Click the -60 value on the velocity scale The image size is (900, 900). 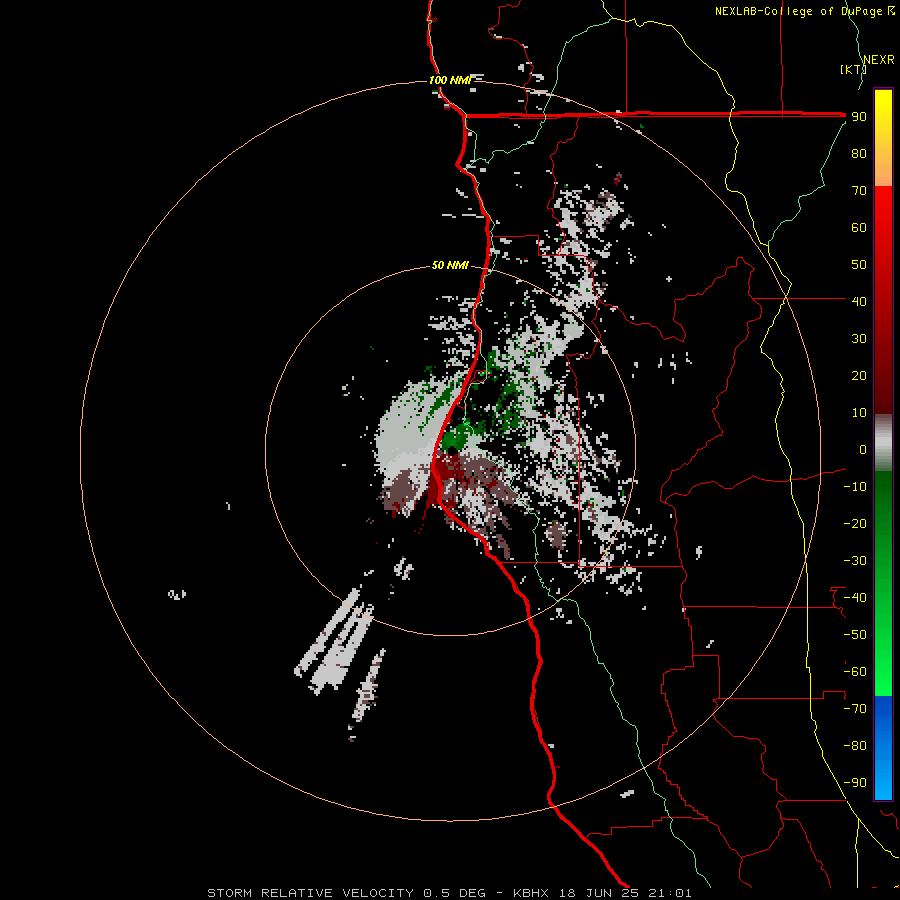[x=855, y=672]
